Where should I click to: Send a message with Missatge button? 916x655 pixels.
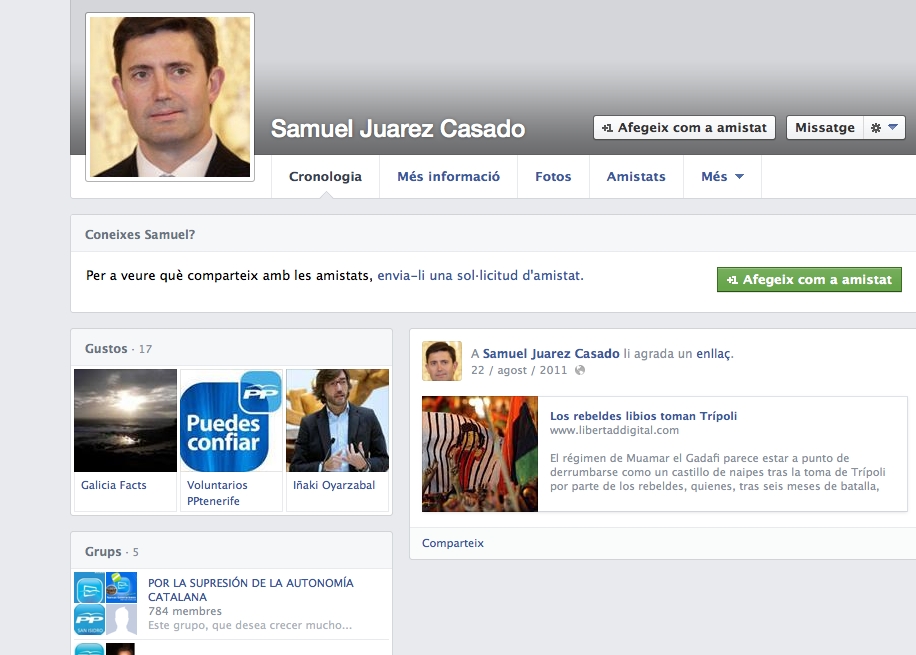(x=825, y=128)
